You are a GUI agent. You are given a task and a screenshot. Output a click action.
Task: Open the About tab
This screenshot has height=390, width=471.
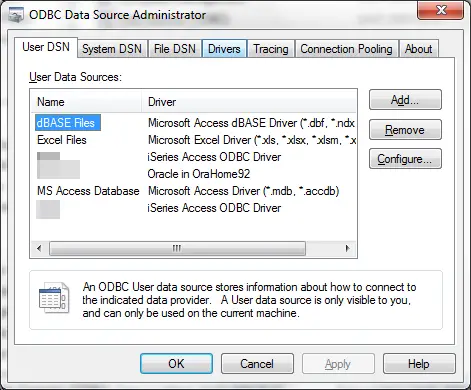point(418,49)
